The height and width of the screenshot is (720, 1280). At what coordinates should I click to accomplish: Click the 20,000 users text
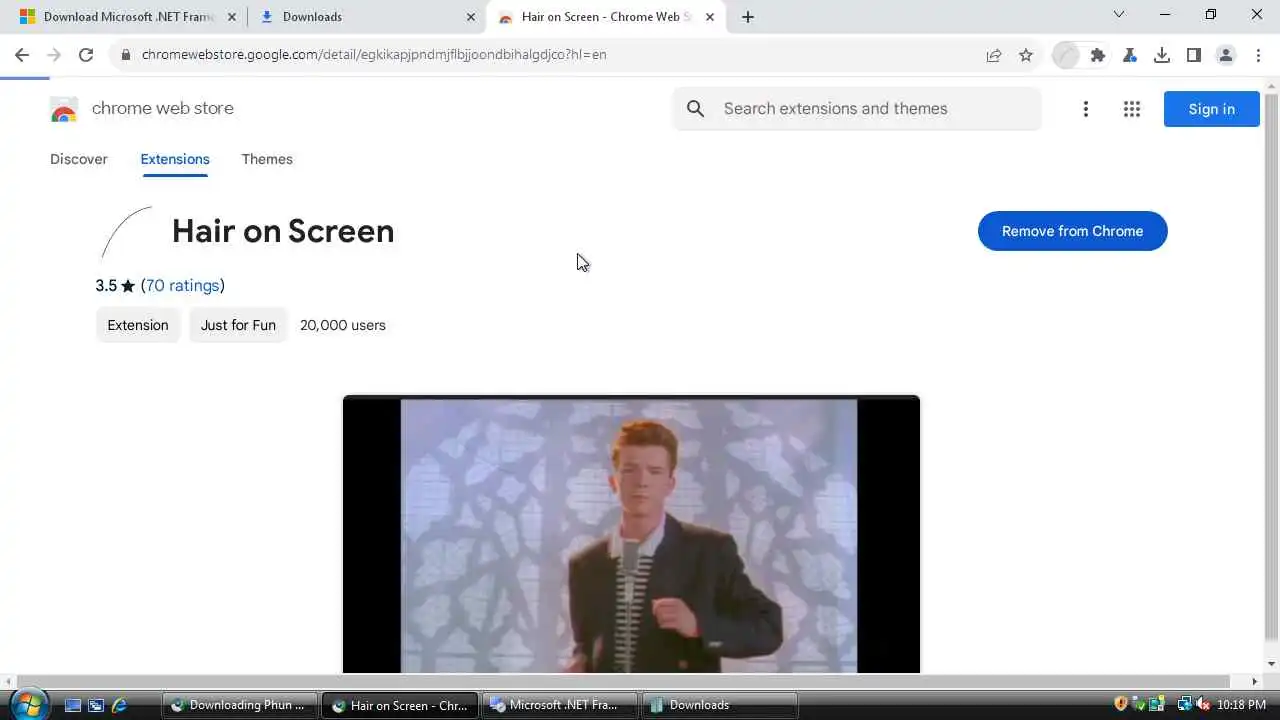343,325
